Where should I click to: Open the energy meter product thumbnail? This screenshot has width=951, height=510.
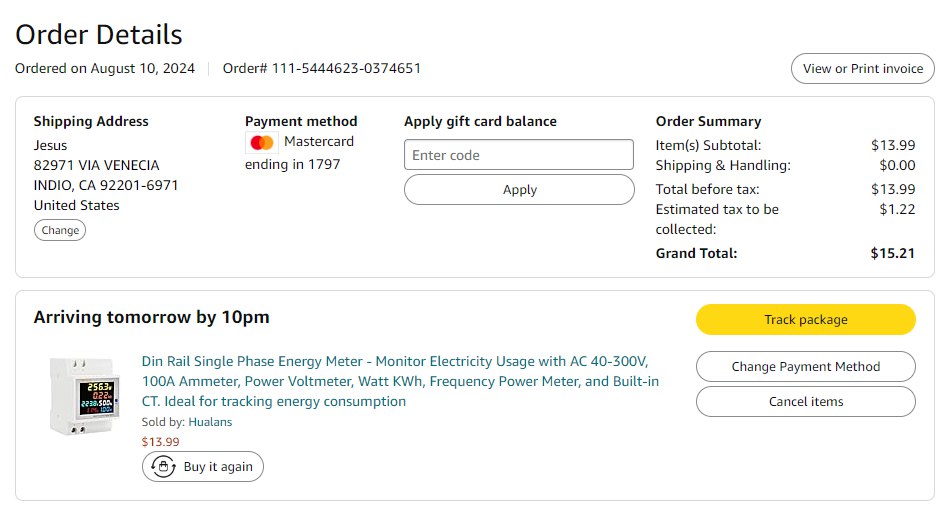coord(84,395)
